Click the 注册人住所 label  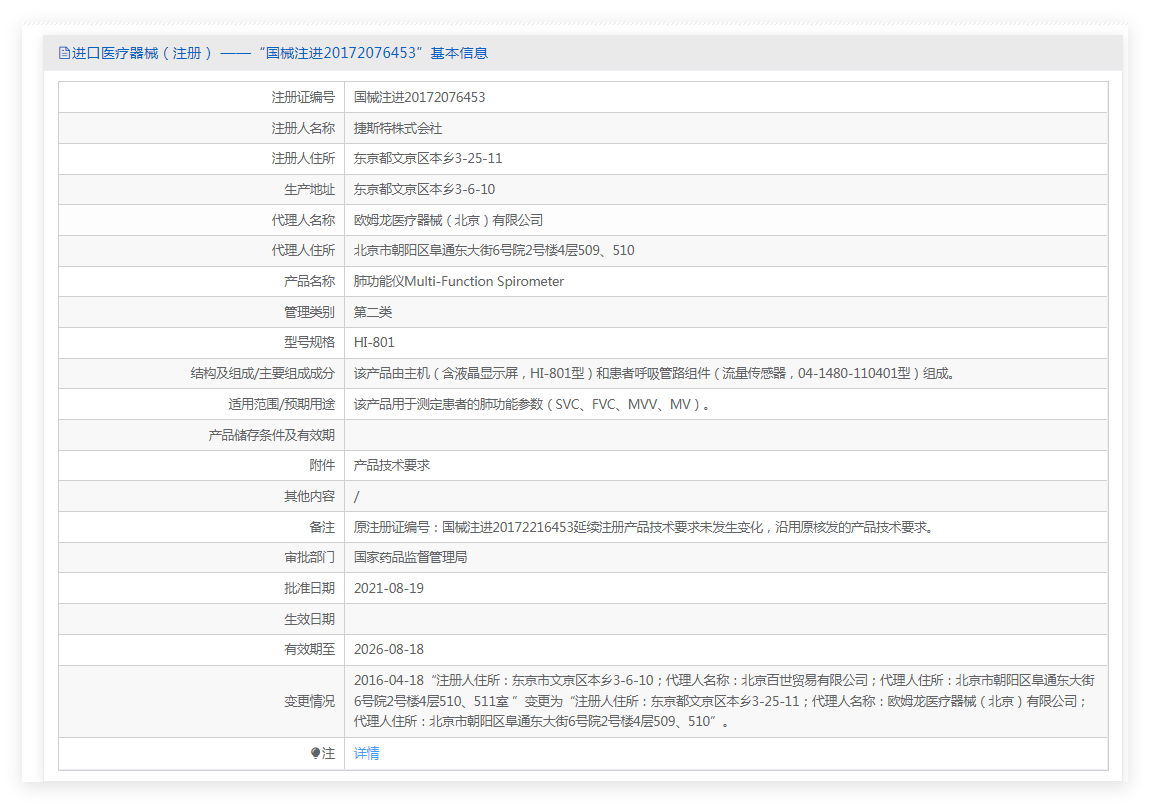pyautogui.click(x=303, y=158)
